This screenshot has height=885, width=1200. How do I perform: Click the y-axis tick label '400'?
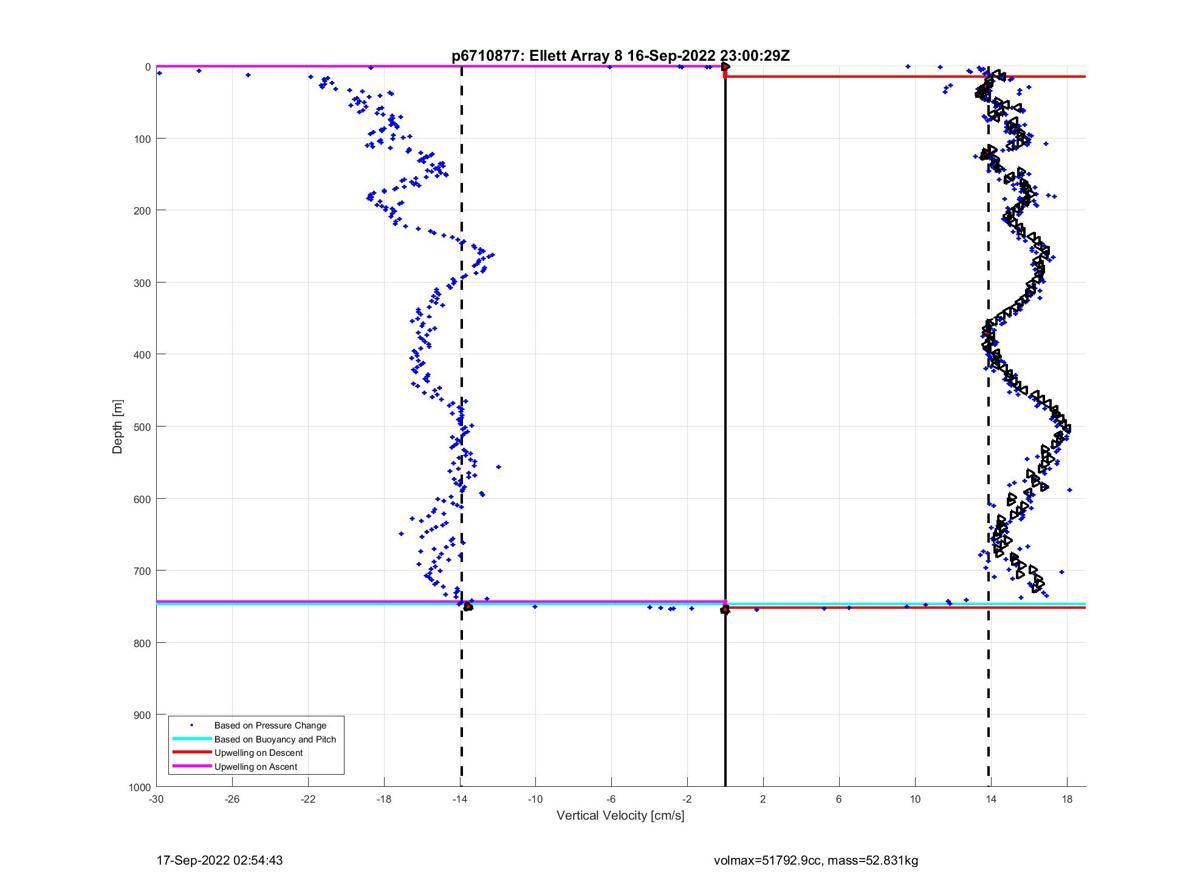click(142, 355)
